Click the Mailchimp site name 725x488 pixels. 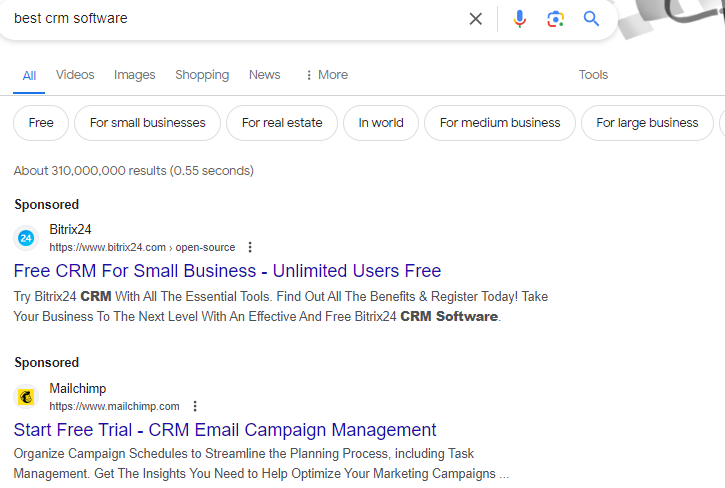[78, 389]
